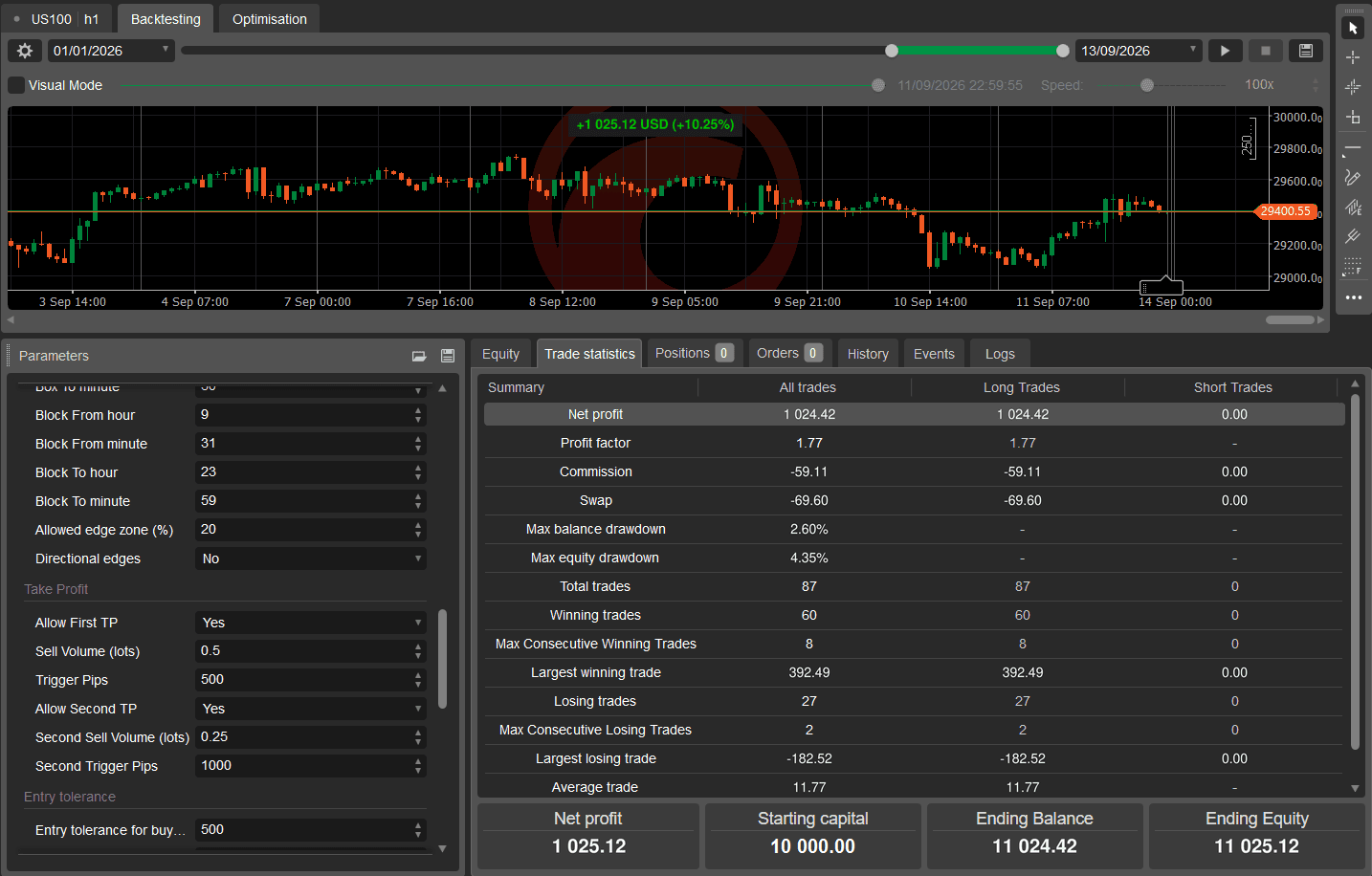Open the History tab
This screenshot has height=876, width=1372.
868,354
